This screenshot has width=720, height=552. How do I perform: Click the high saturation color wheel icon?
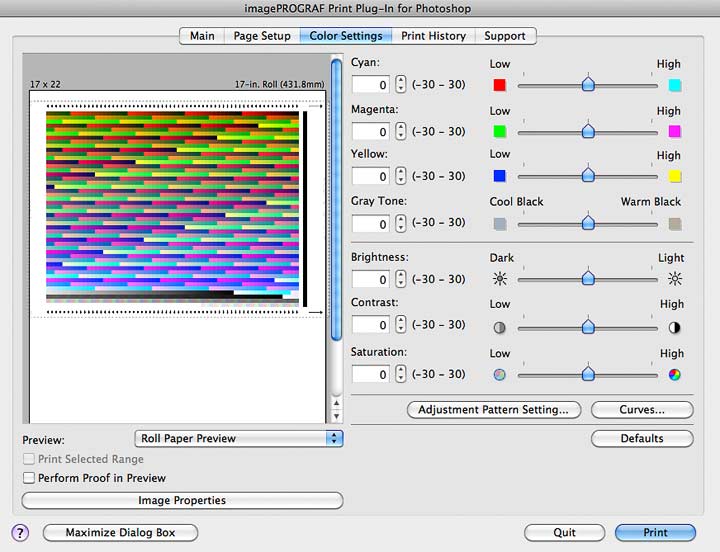pyautogui.click(x=675, y=375)
